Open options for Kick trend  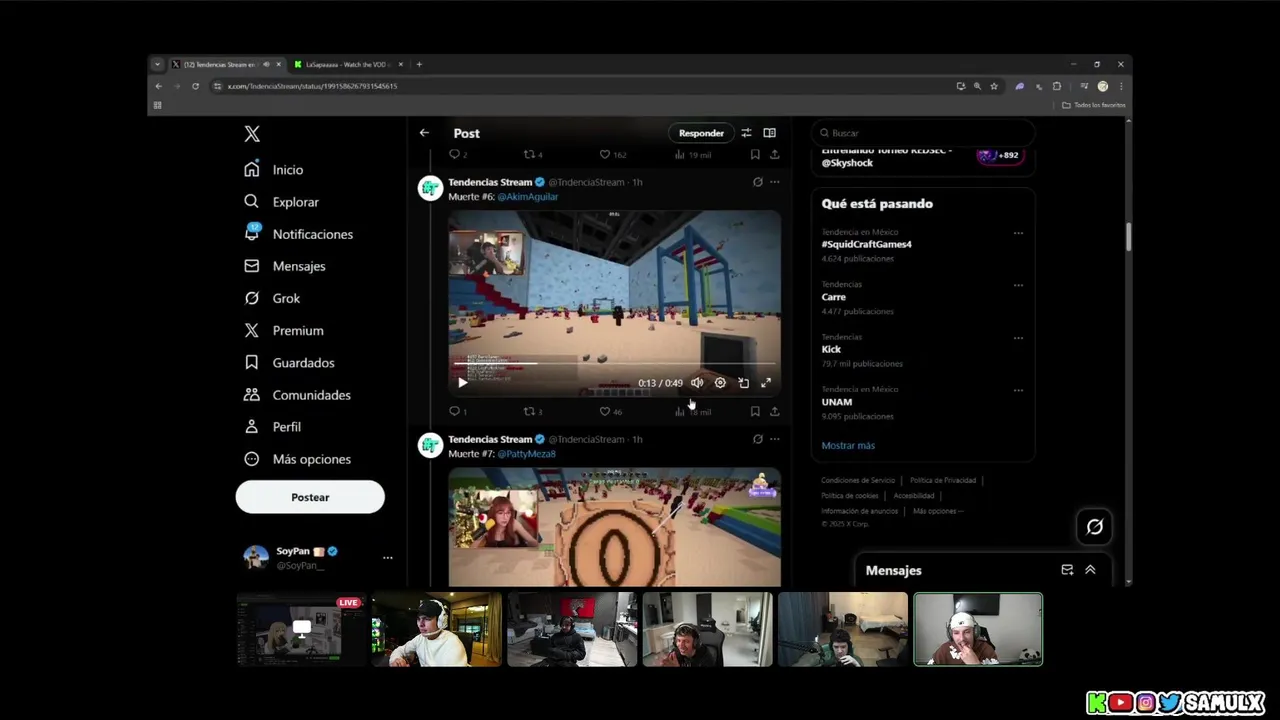(x=1018, y=338)
